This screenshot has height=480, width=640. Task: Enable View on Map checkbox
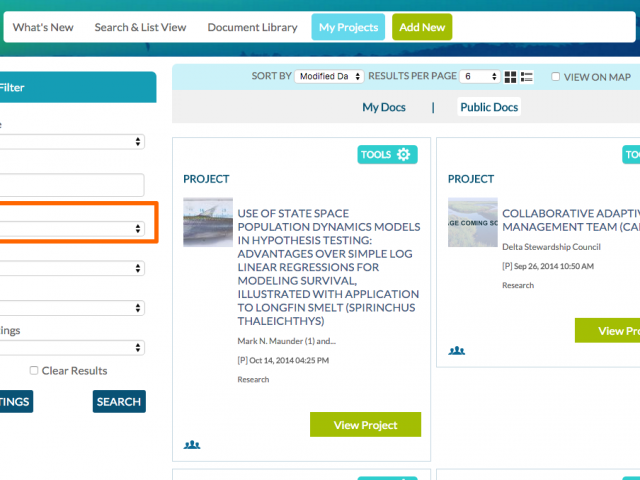click(554, 77)
